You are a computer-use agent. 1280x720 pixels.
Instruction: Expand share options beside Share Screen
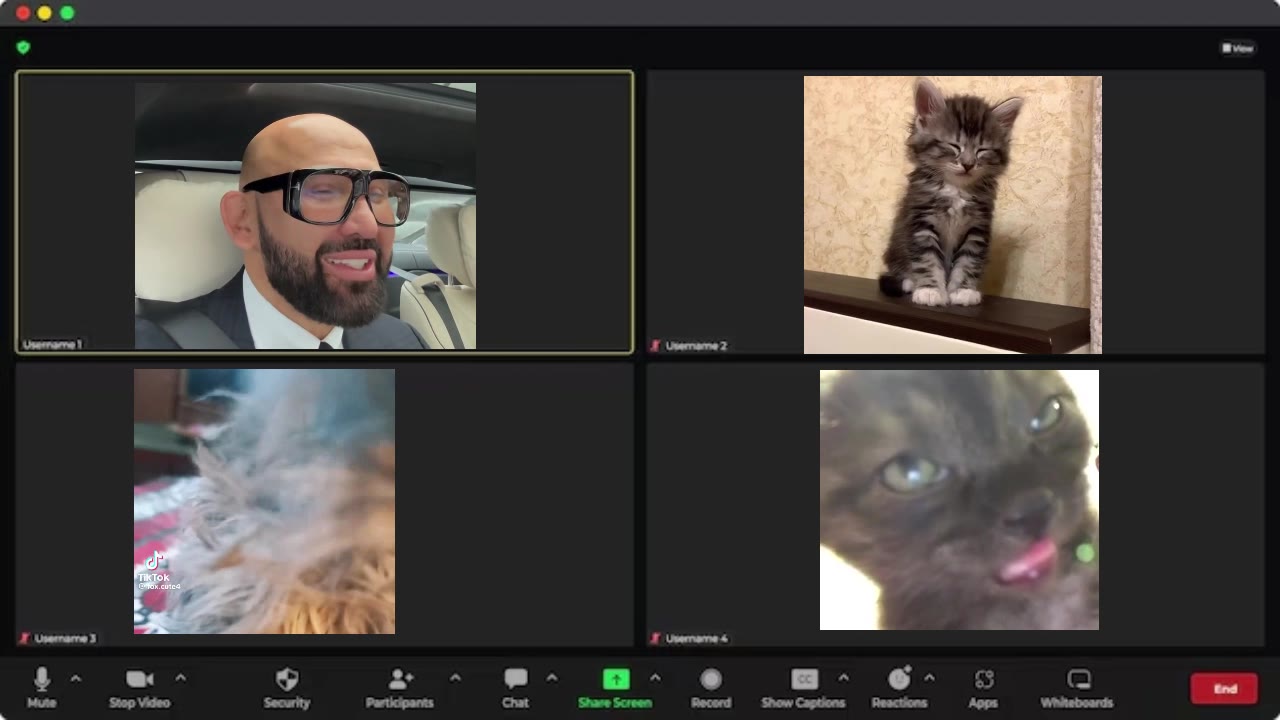pyautogui.click(x=655, y=679)
